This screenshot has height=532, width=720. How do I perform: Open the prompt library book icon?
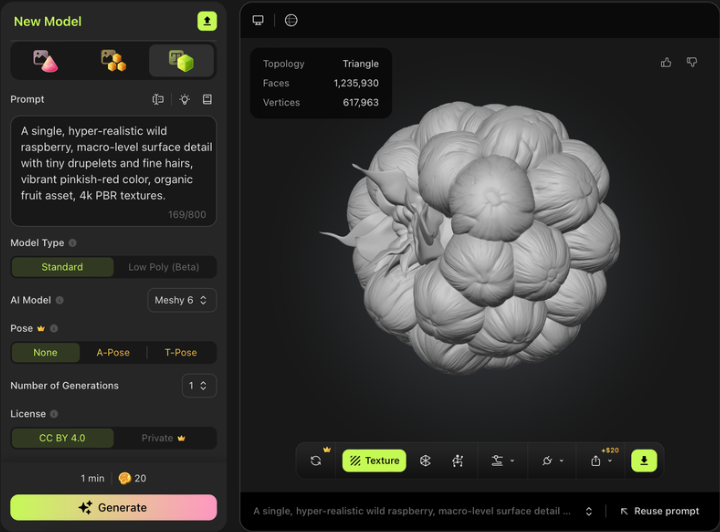click(x=207, y=100)
